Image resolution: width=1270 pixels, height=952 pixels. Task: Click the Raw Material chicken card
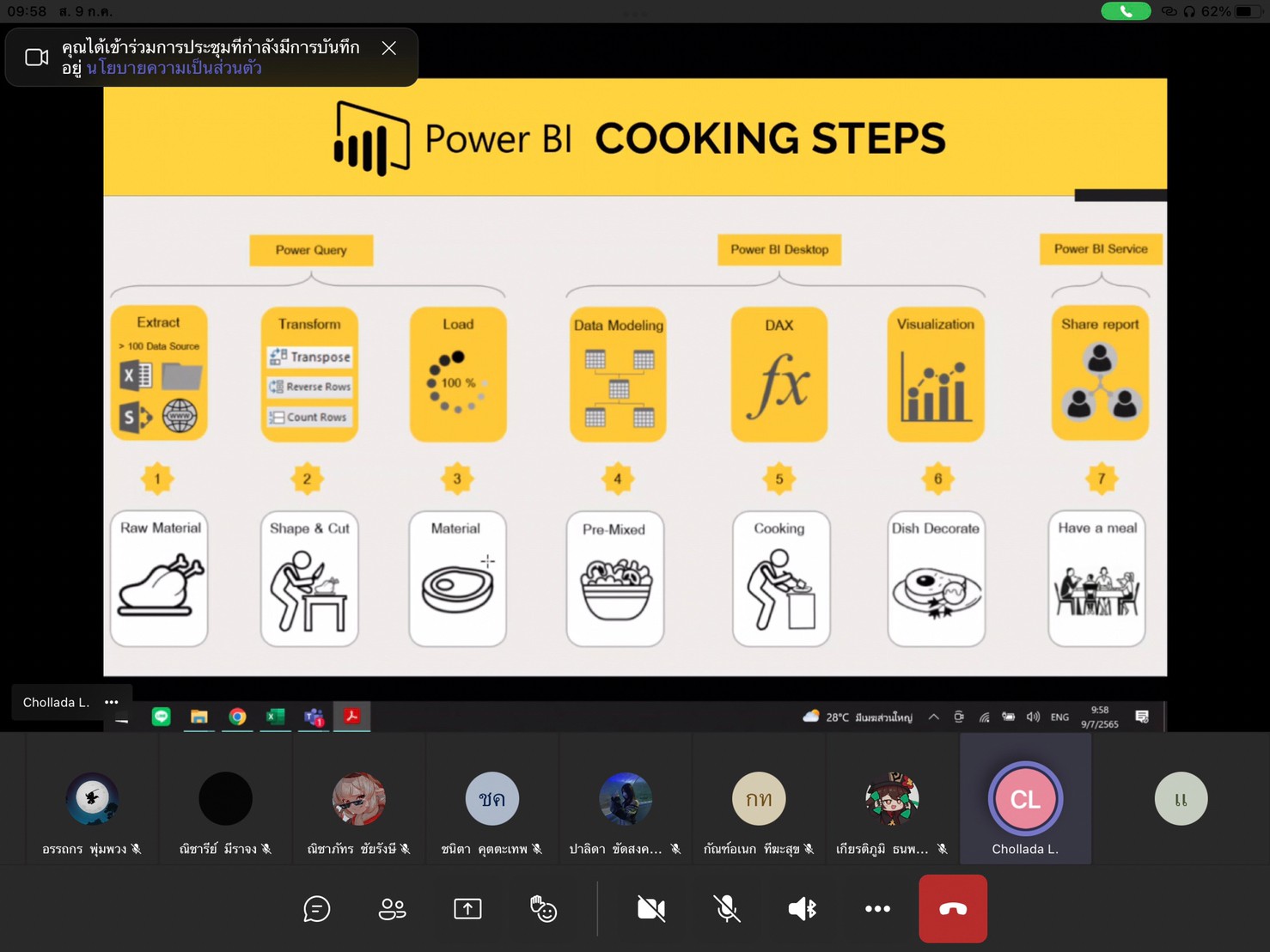(x=159, y=578)
